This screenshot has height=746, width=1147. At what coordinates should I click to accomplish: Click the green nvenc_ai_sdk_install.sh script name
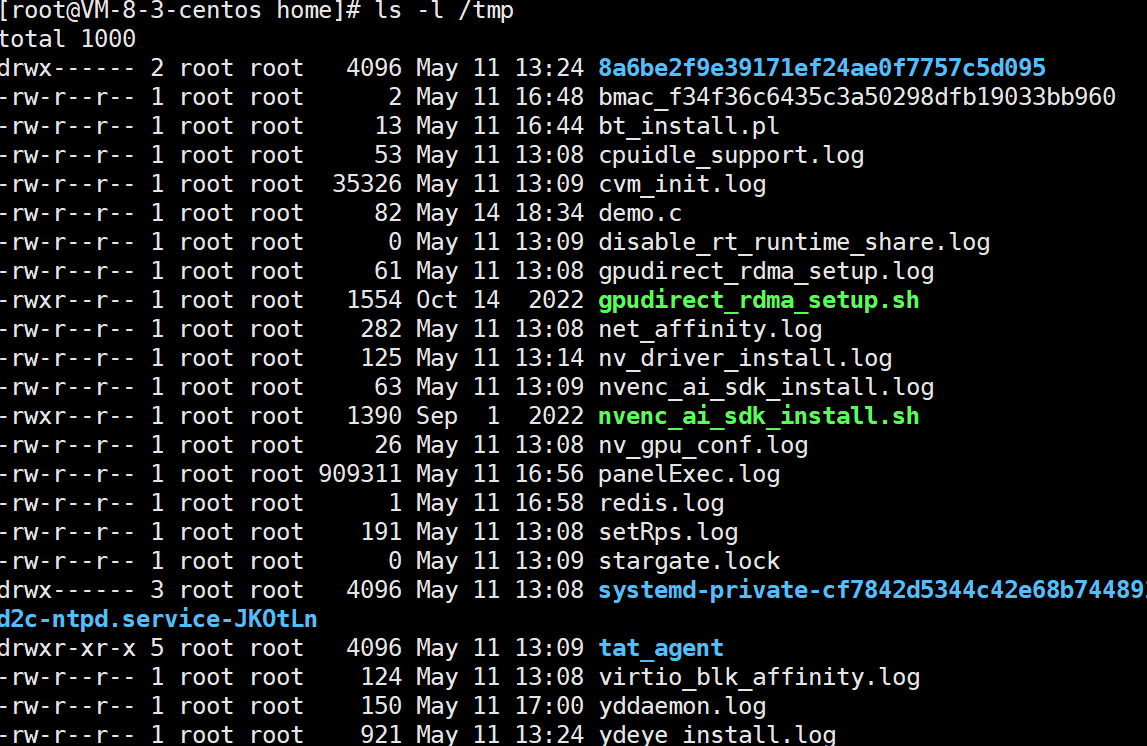[x=758, y=416]
